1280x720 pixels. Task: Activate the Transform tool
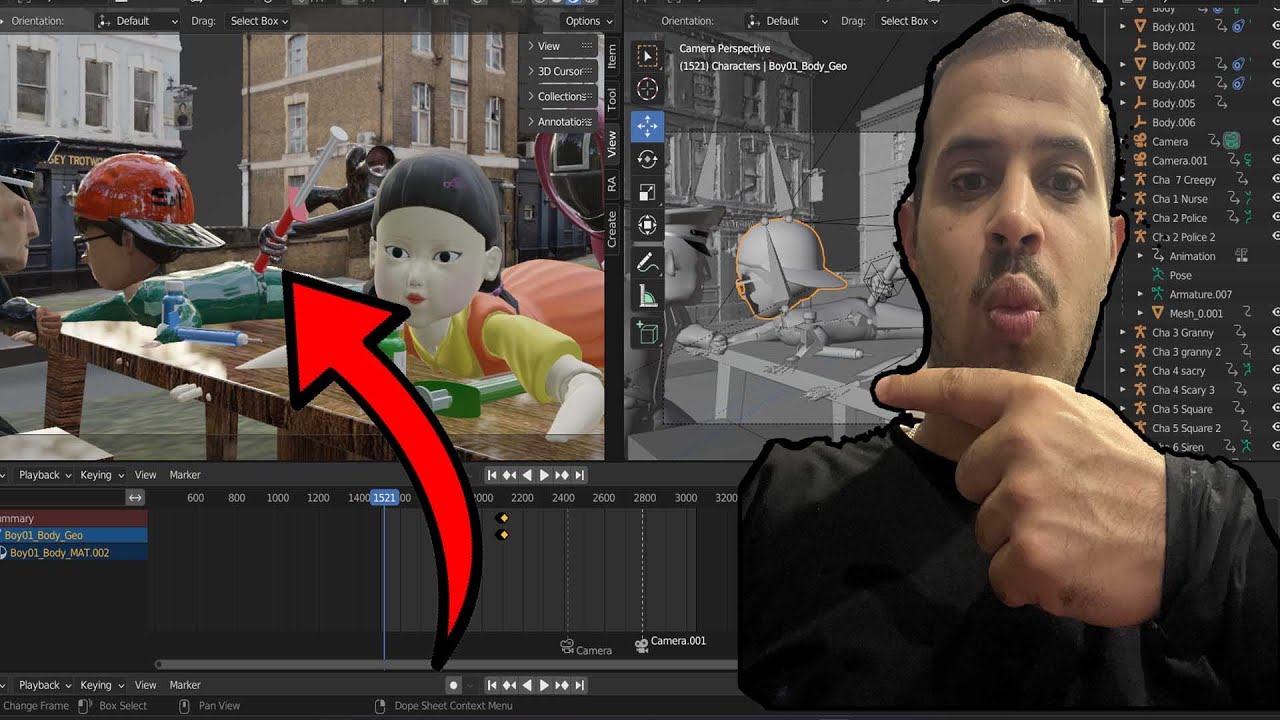pyautogui.click(x=647, y=226)
